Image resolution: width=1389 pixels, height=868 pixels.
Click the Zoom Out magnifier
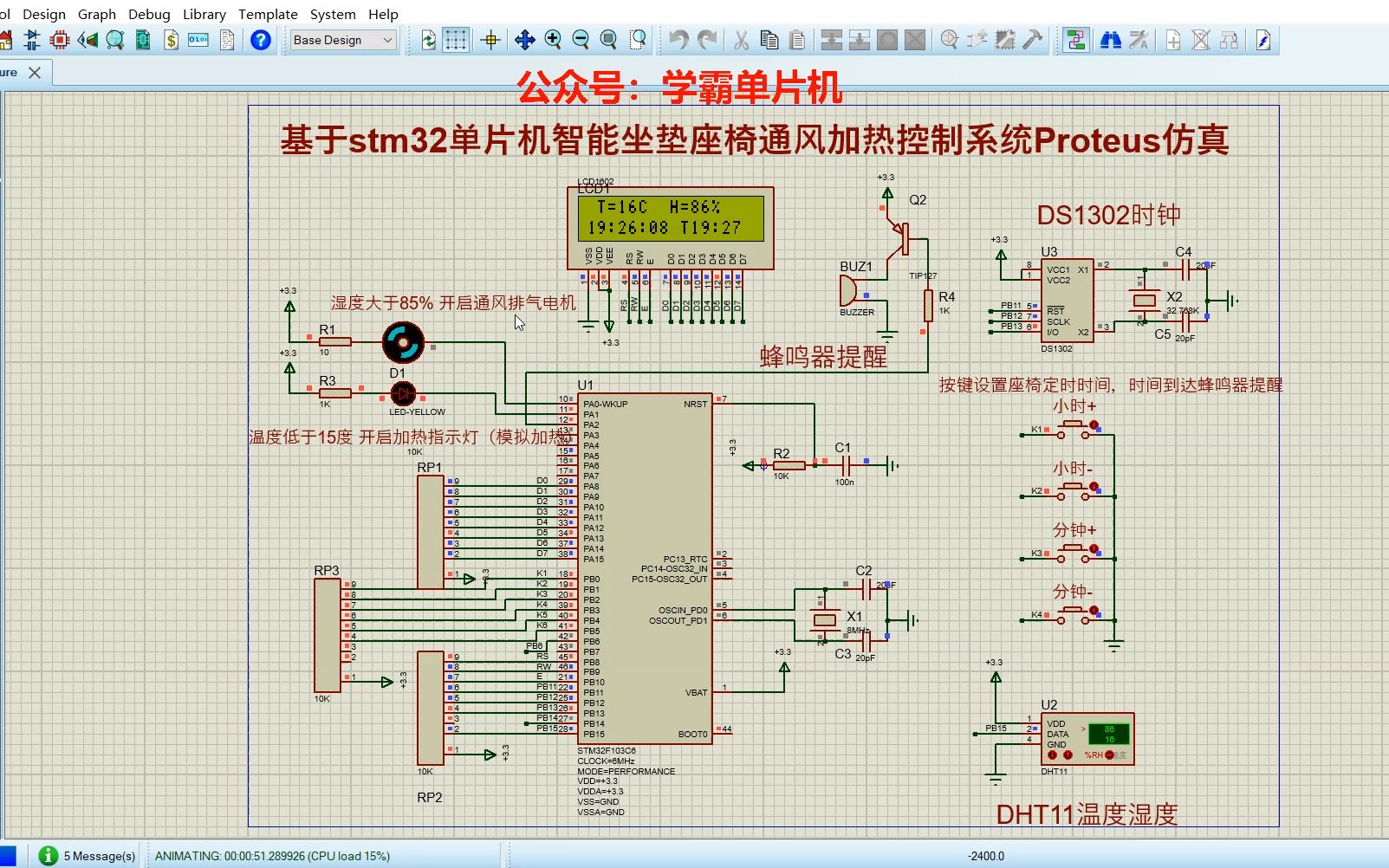(581, 40)
